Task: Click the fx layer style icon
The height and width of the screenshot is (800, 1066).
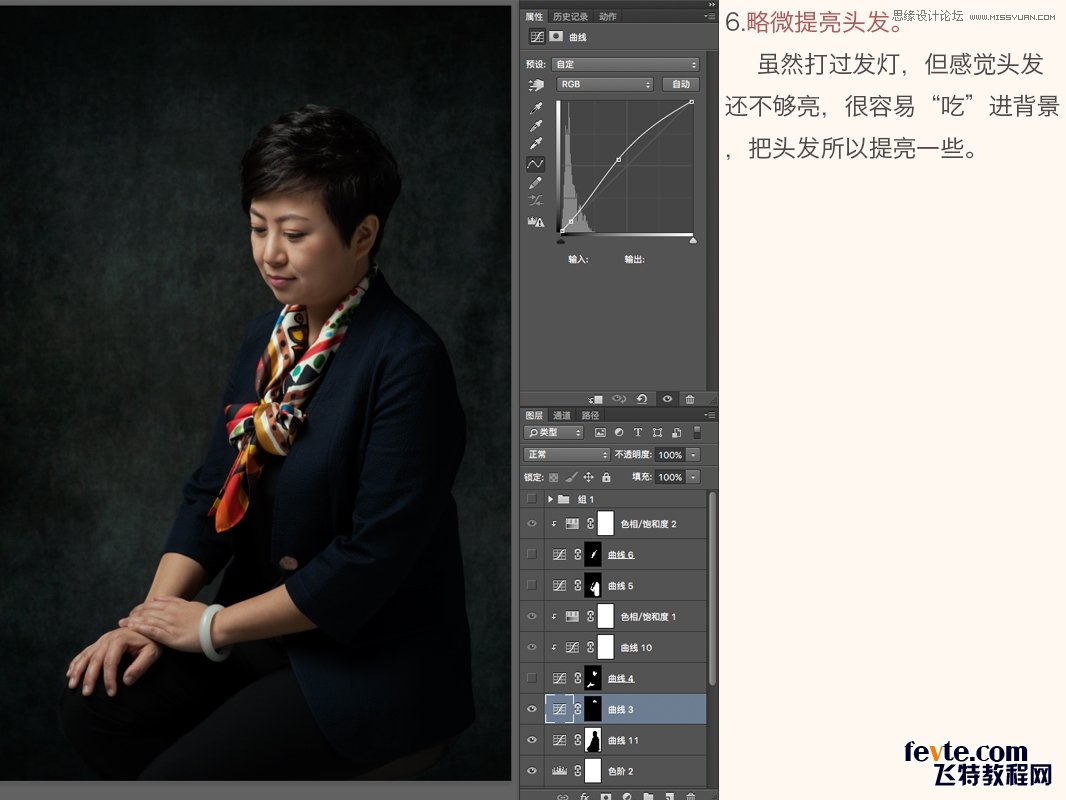Action: 584,796
